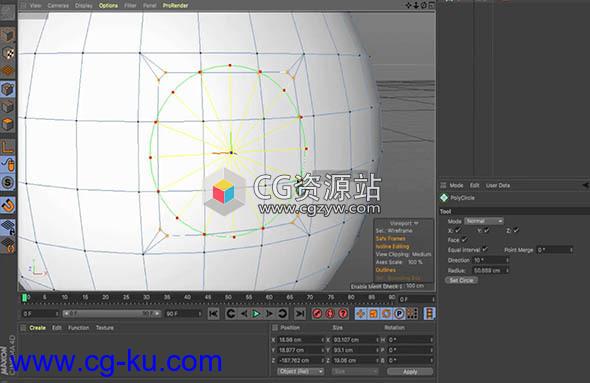Enable the Axis mode L-shaped icon
590x383 pixels.
pos(8,147)
